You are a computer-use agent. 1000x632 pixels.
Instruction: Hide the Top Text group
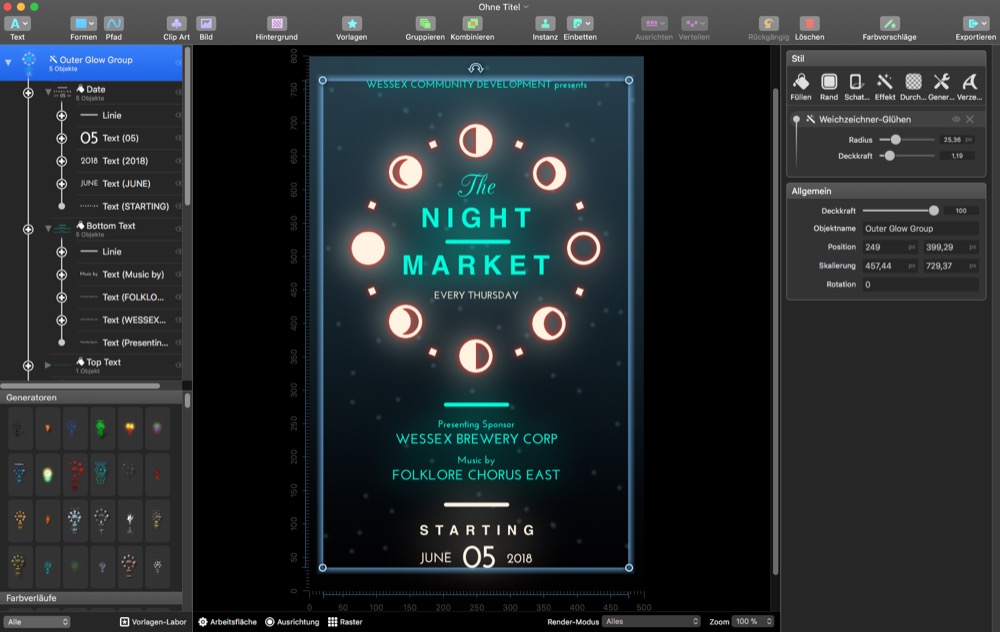[179, 365]
